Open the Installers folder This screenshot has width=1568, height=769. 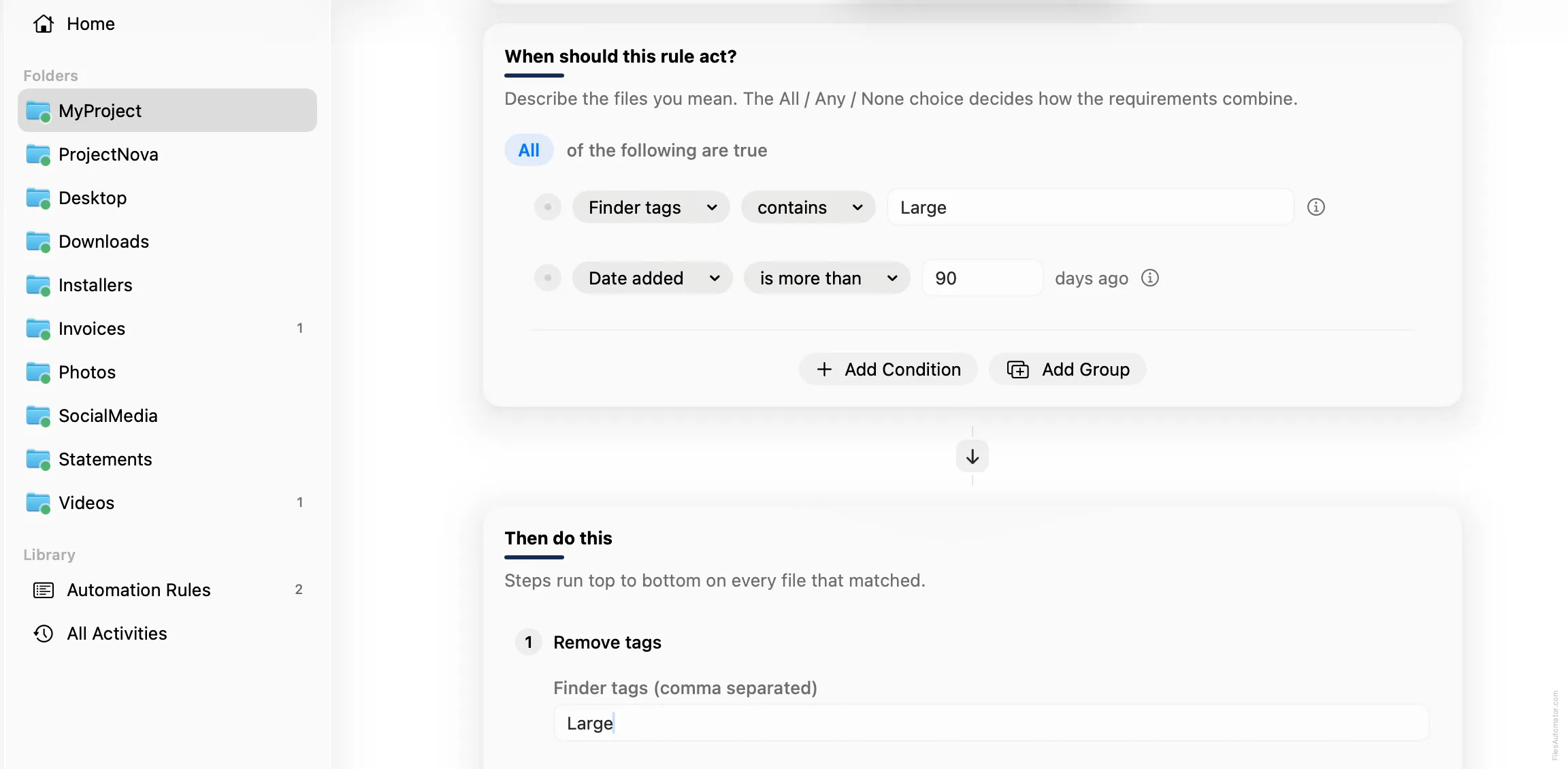tap(167, 285)
